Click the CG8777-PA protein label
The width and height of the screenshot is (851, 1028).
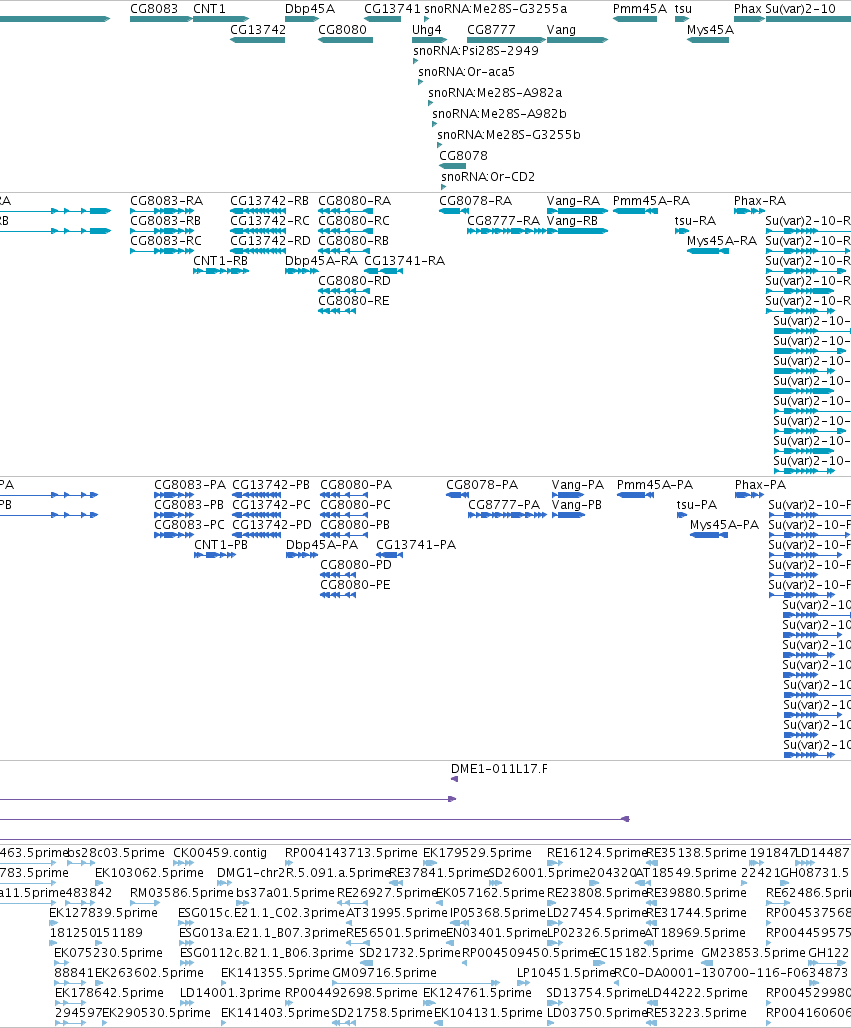[504, 505]
